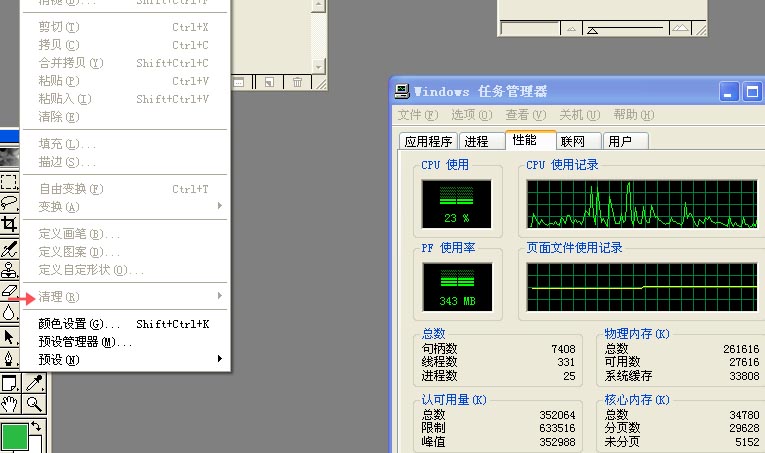The width and height of the screenshot is (765, 453).
Task: Choose 清除(E) menu entry
Action: pos(125,117)
